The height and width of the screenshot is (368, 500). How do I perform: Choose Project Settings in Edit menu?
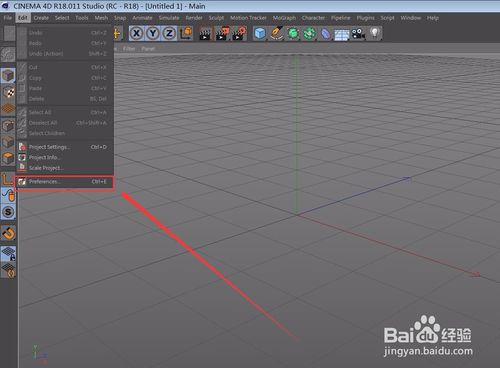(65, 147)
